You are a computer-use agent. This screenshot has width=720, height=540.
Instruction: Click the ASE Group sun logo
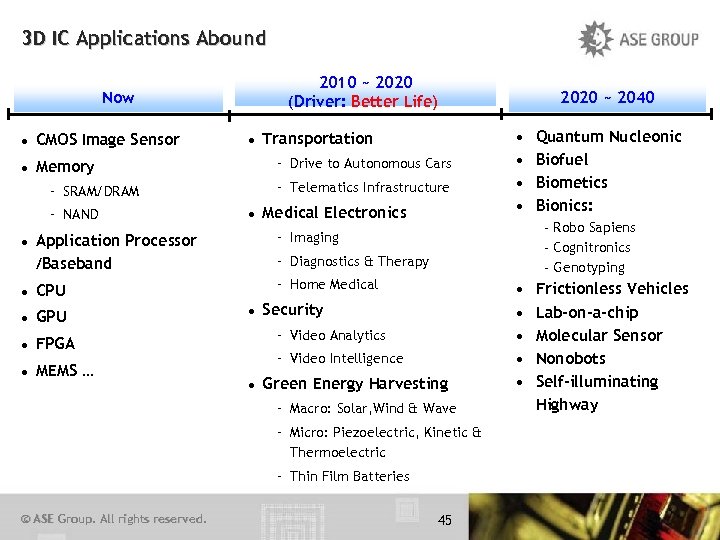pyautogui.click(x=596, y=39)
